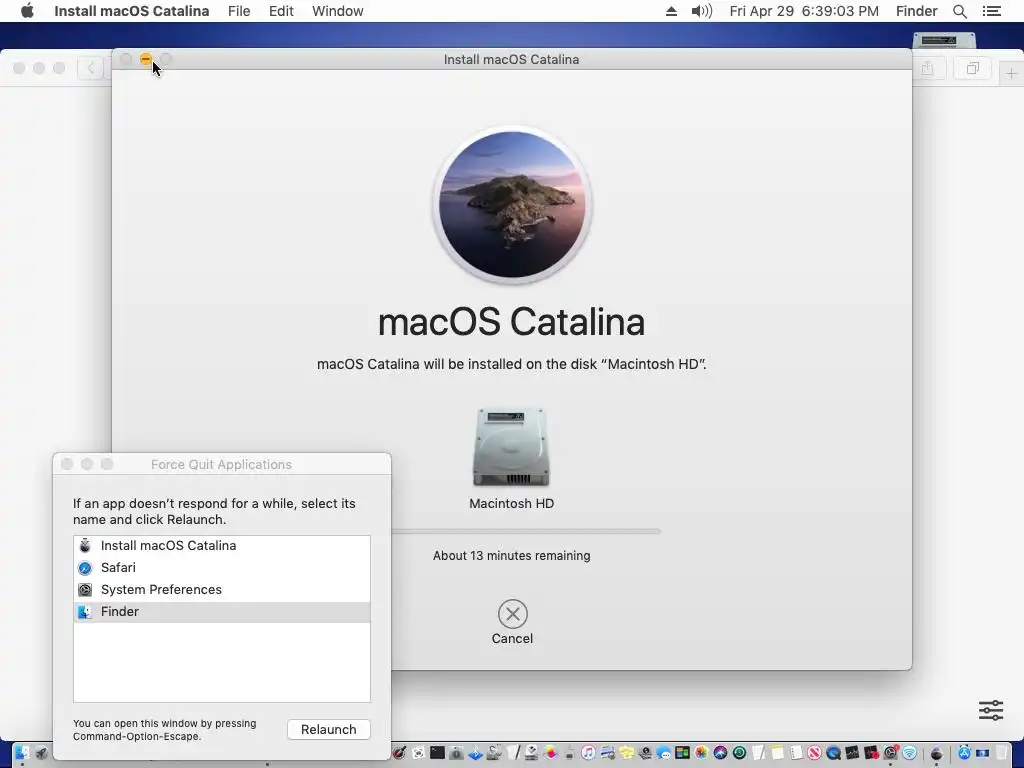1024x768 pixels.
Task: Open Safari start page customize sliders icon
Action: [991, 710]
